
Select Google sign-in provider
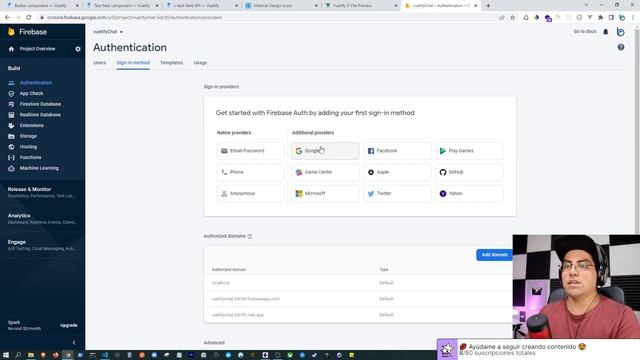tap(325, 151)
